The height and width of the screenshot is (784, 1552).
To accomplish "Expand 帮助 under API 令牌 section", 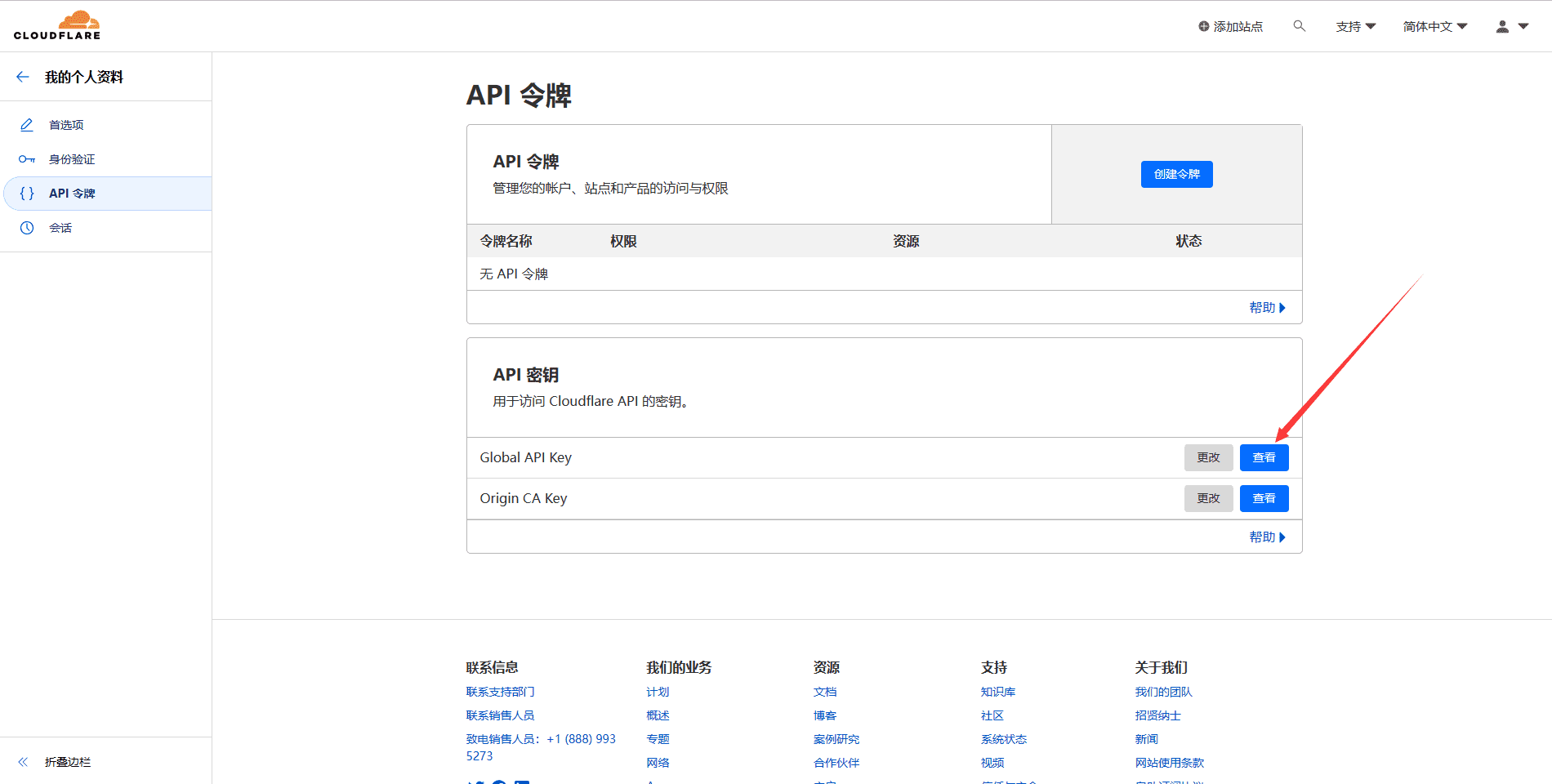I will click(x=1266, y=308).
